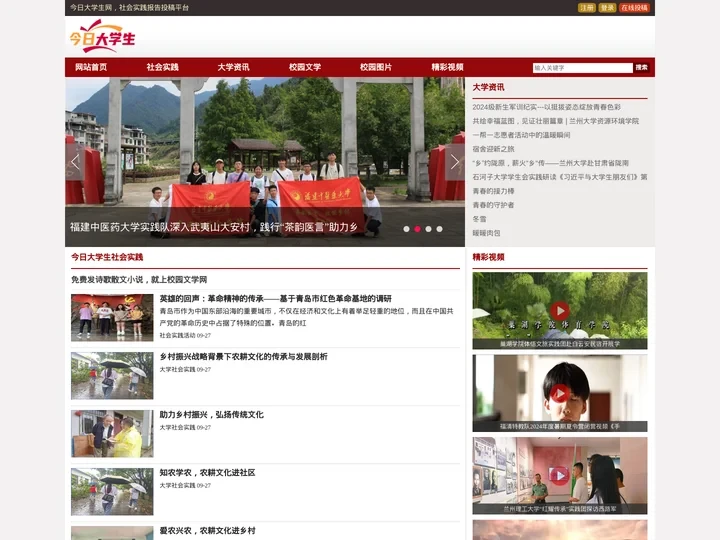
Task: Open the 兰州大学赴甘肃省陇南 news link
Action: (x=551, y=163)
